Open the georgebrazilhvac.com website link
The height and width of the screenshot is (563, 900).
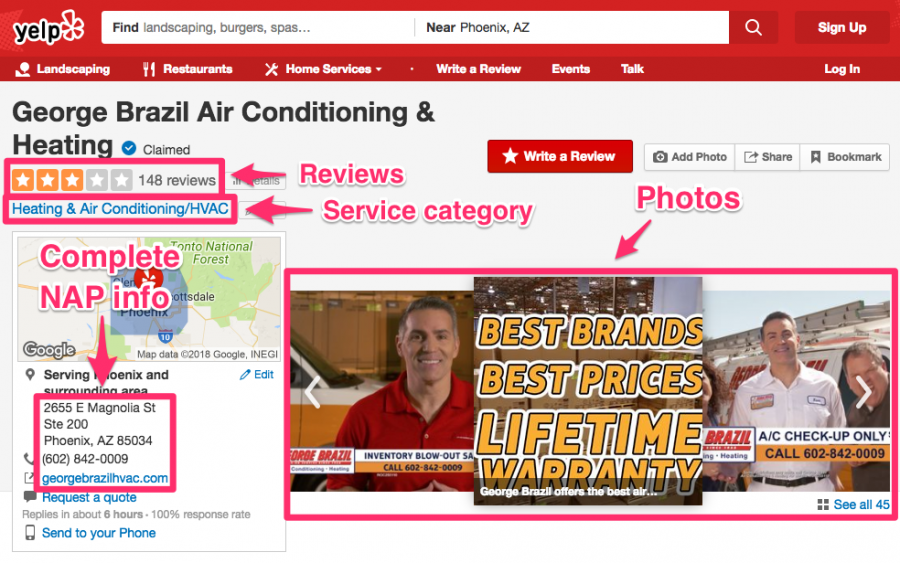click(x=104, y=478)
